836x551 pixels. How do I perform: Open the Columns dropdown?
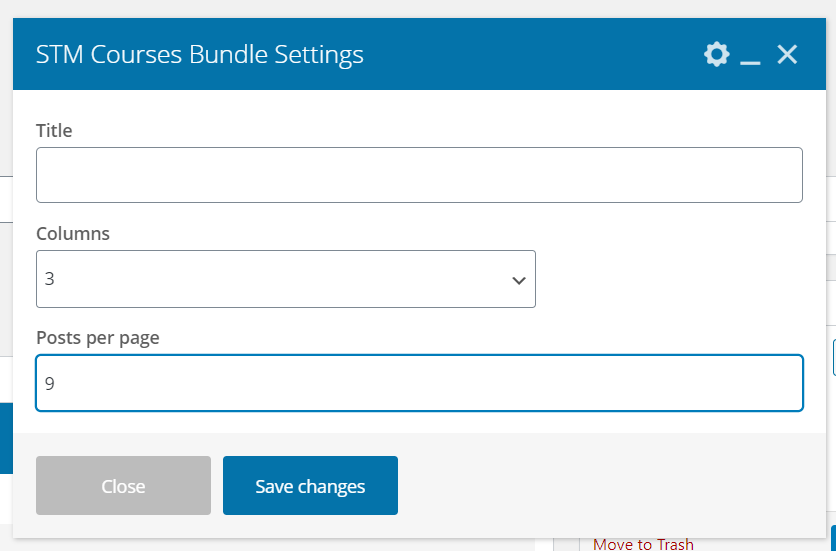tap(285, 279)
